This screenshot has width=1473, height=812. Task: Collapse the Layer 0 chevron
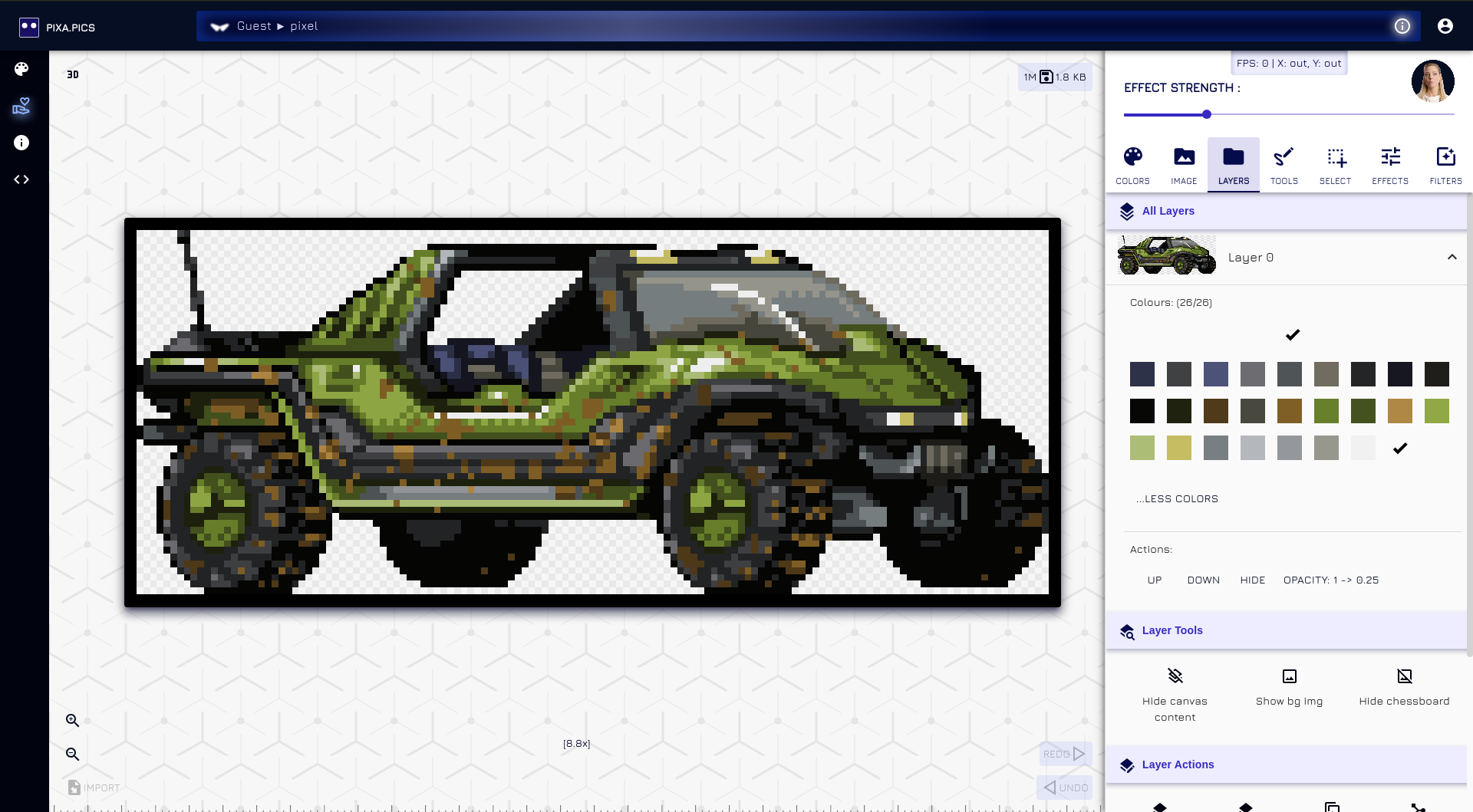coord(1452,257)
